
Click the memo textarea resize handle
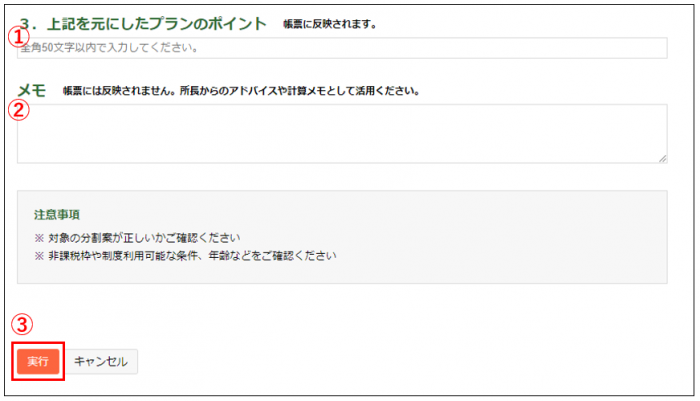point(662,159)
